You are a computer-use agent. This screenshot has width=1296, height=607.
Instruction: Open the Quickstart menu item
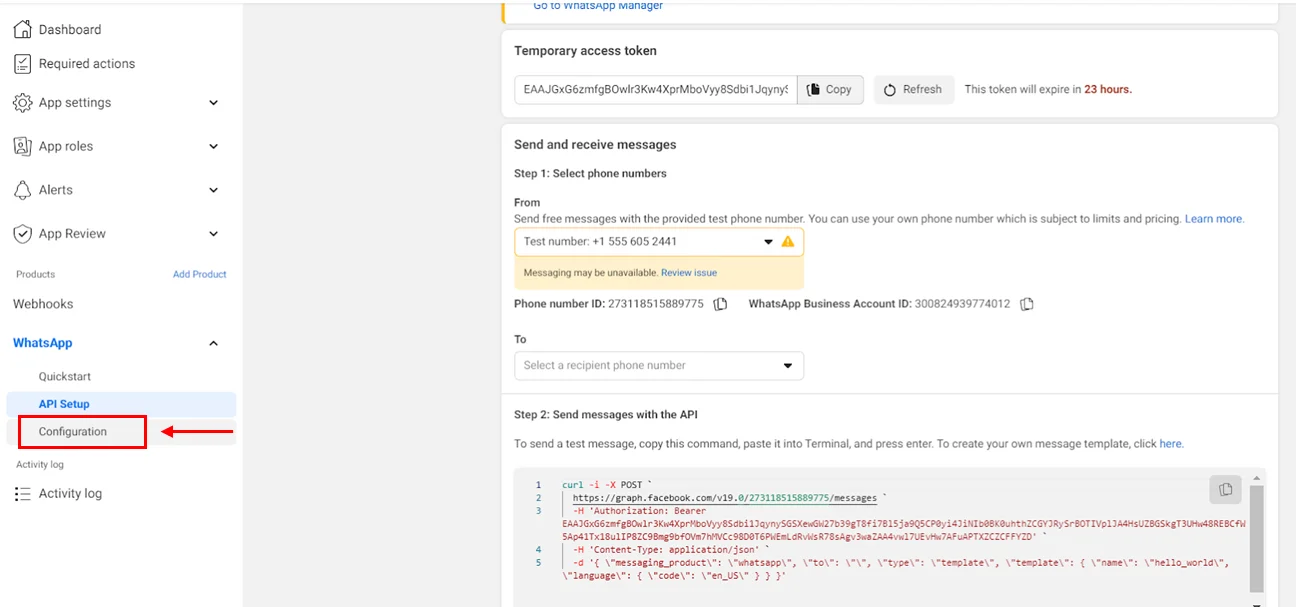65,376
